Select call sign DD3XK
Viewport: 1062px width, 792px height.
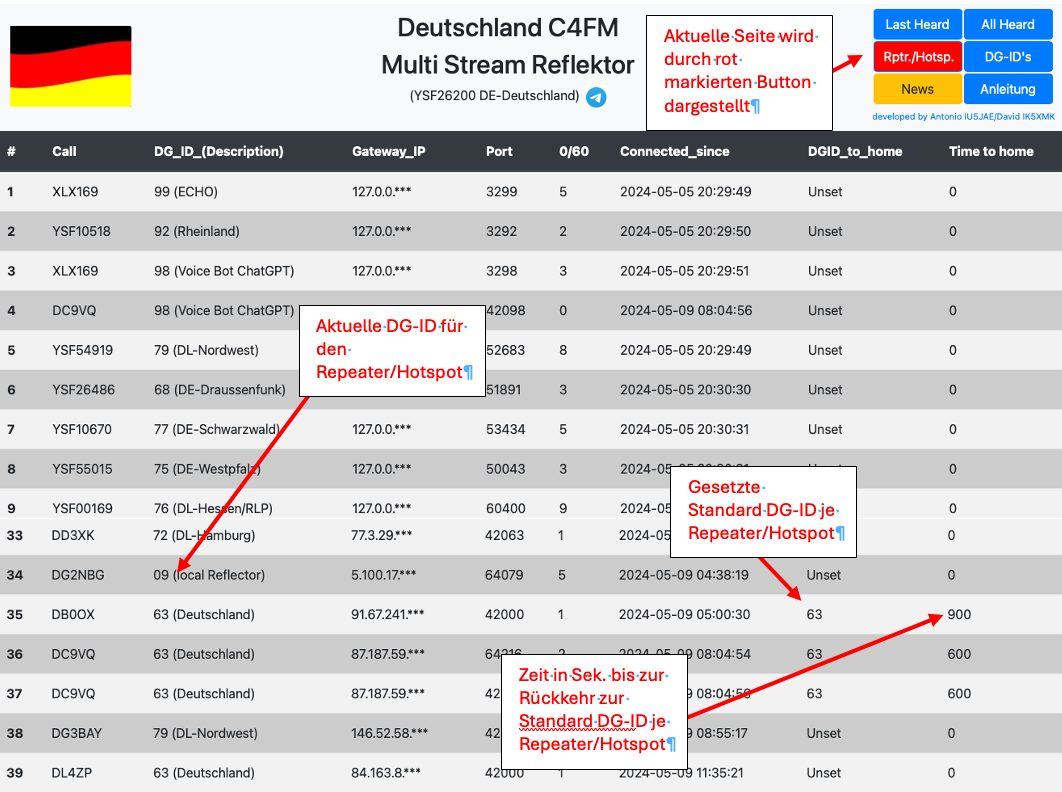[x=73, y=535]
